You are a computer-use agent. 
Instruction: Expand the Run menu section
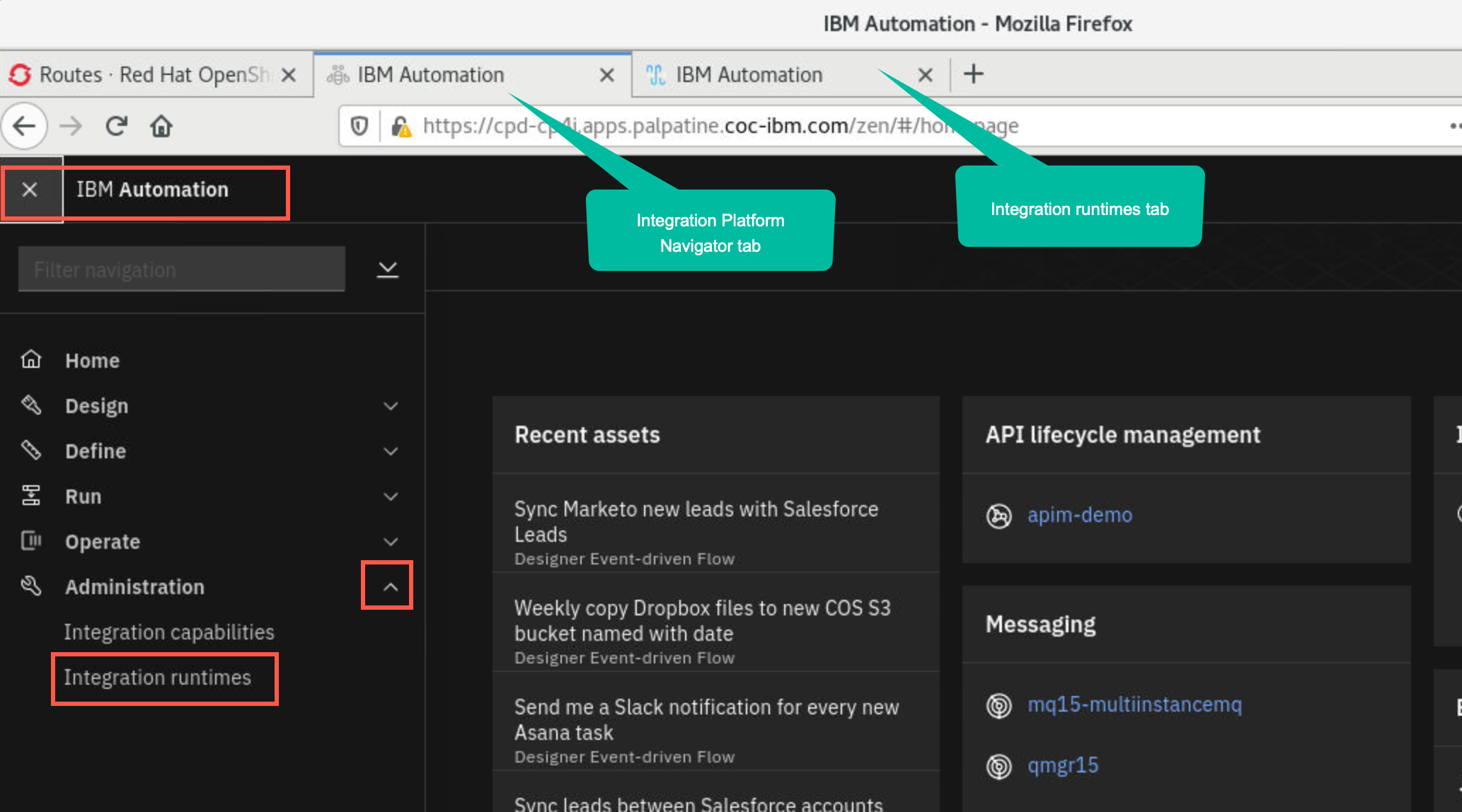coord(391,497)
